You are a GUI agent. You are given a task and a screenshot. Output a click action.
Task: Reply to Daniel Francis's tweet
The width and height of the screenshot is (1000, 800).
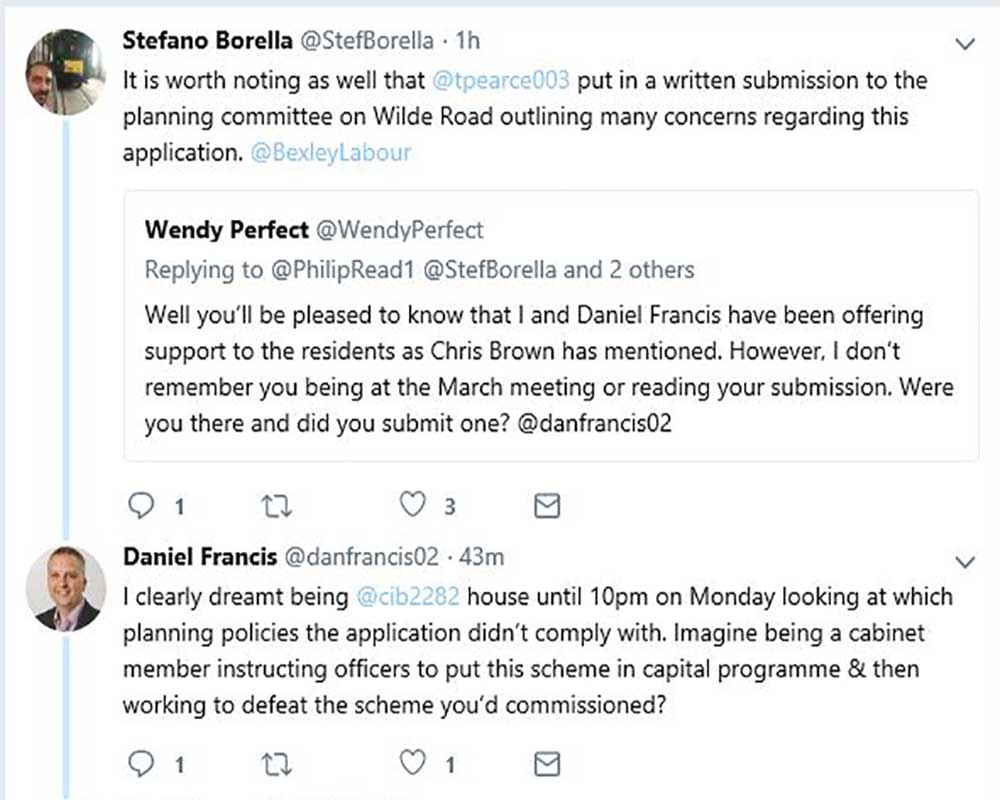point(143,765)
